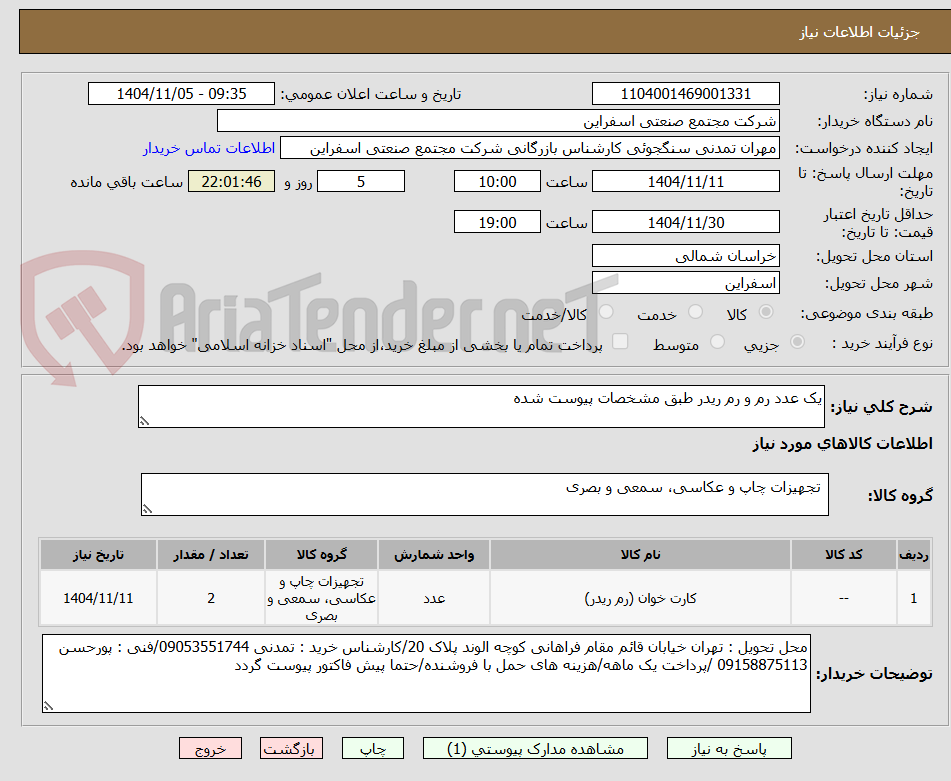Click inside the توضیحات خریدار text area
951x781 pixels.
[x=420, y=670]
